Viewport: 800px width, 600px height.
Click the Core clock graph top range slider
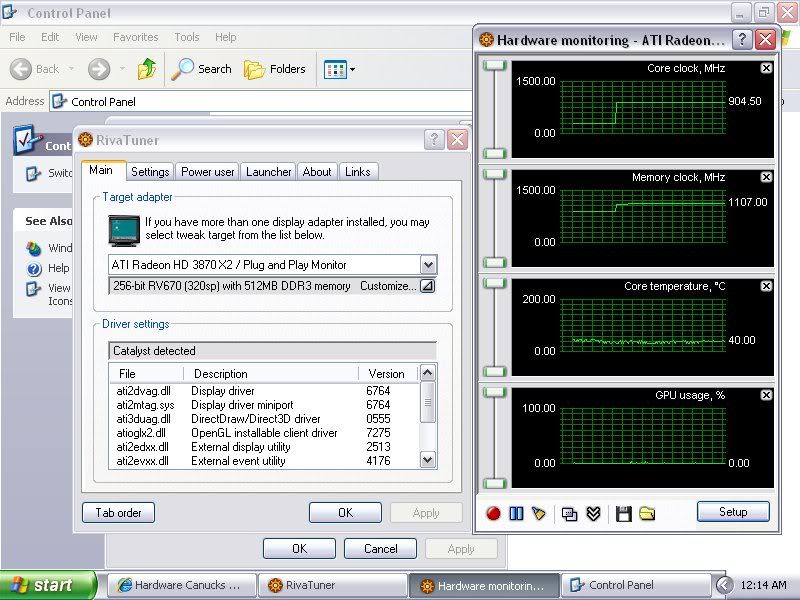494,65
